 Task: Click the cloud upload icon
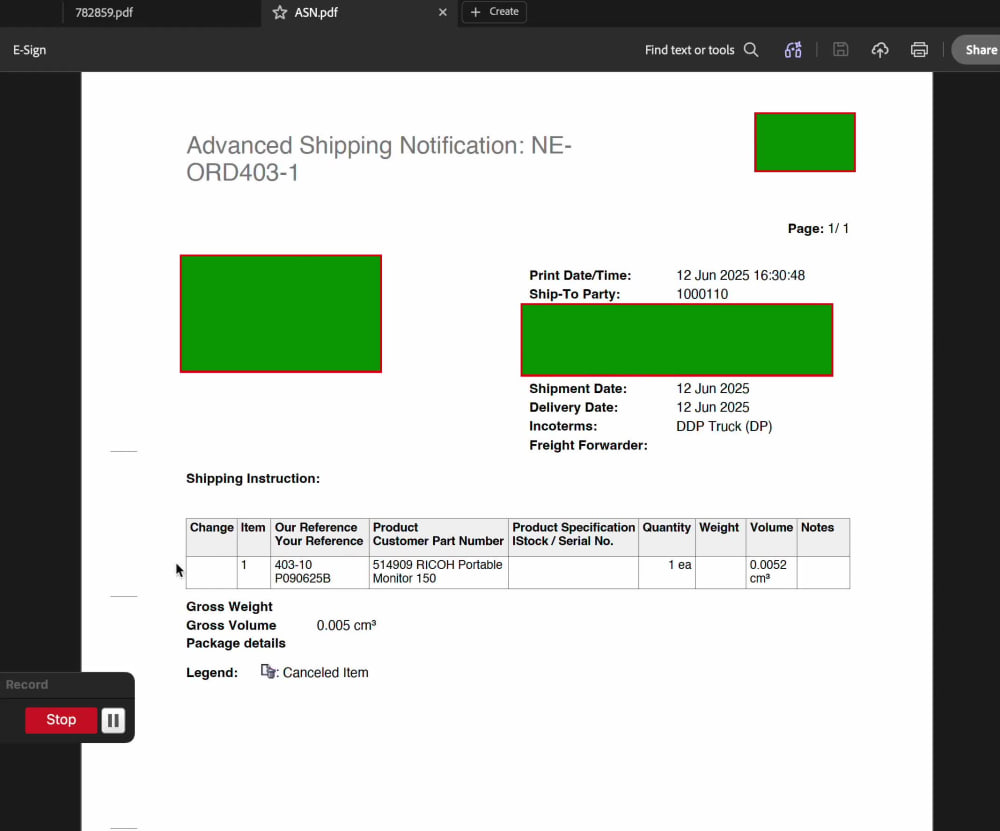click(880, 50)
